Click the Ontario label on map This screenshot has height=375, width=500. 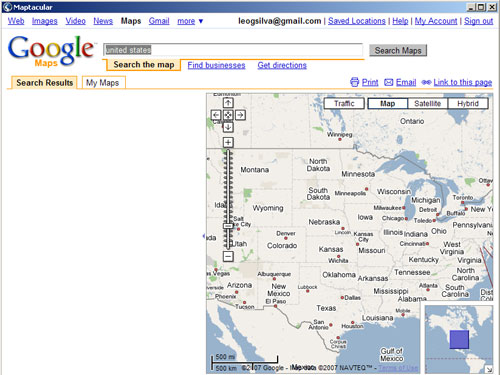412,121
